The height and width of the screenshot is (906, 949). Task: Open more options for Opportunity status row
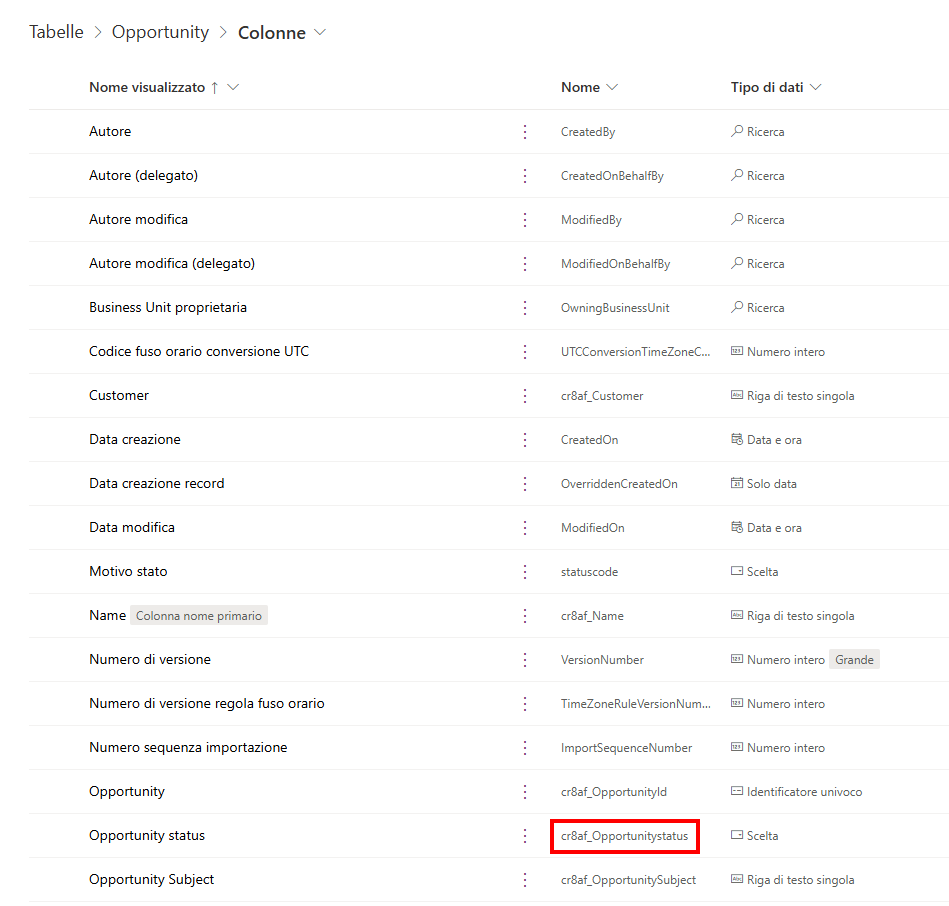(x=525, y=836)
